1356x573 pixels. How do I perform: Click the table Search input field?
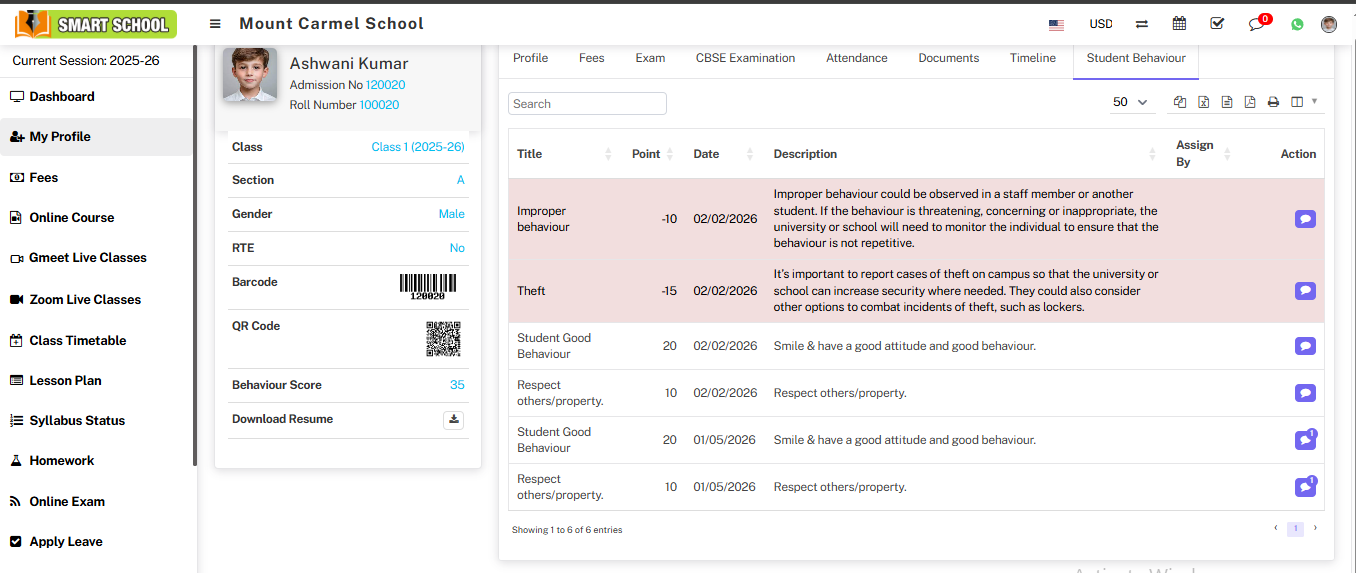[587, 104]
